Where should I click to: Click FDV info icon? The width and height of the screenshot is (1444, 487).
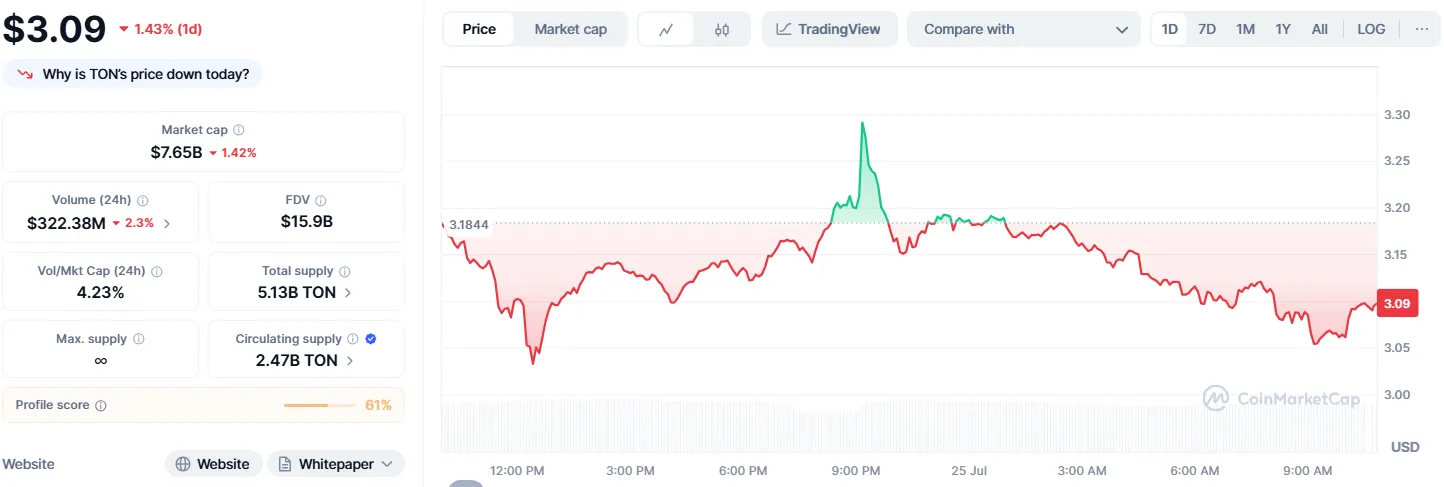[x=321, y=200]
